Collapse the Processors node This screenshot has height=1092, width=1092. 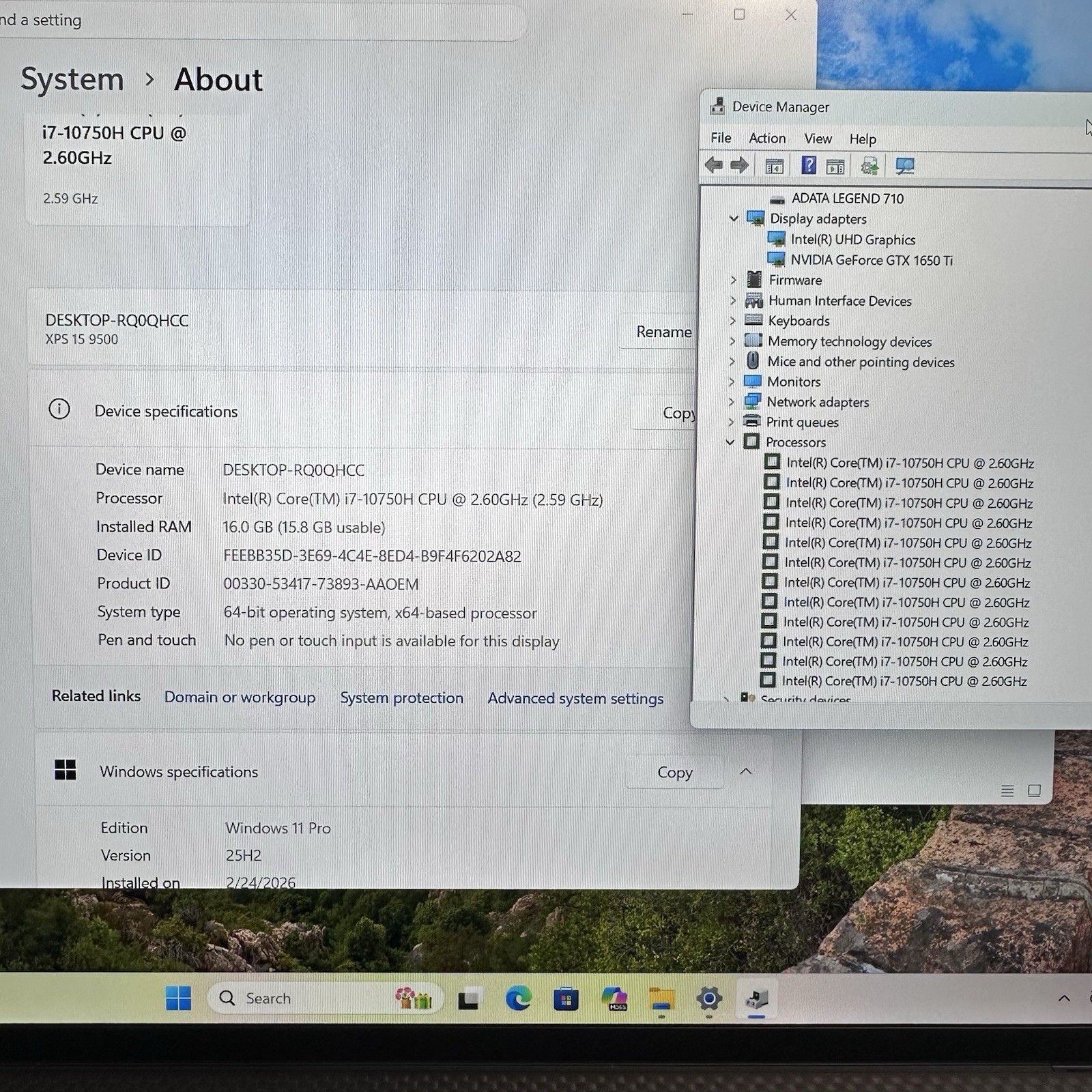point(730,442)
